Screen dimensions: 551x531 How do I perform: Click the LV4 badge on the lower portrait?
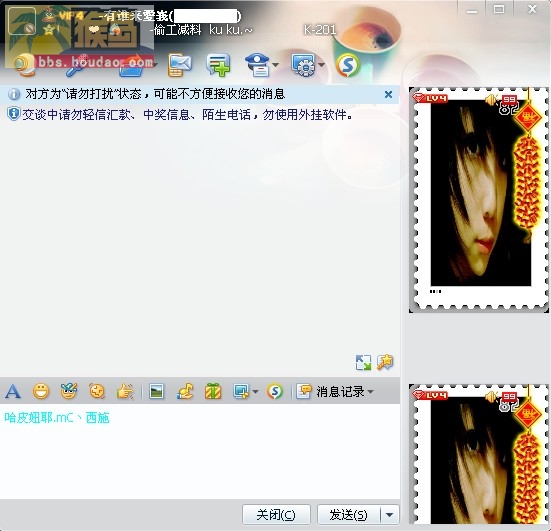click(431, 395)
